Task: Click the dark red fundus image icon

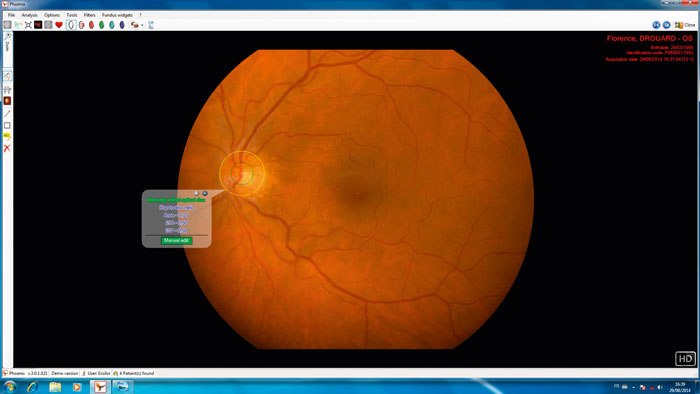Action: [x=38, y=25]
